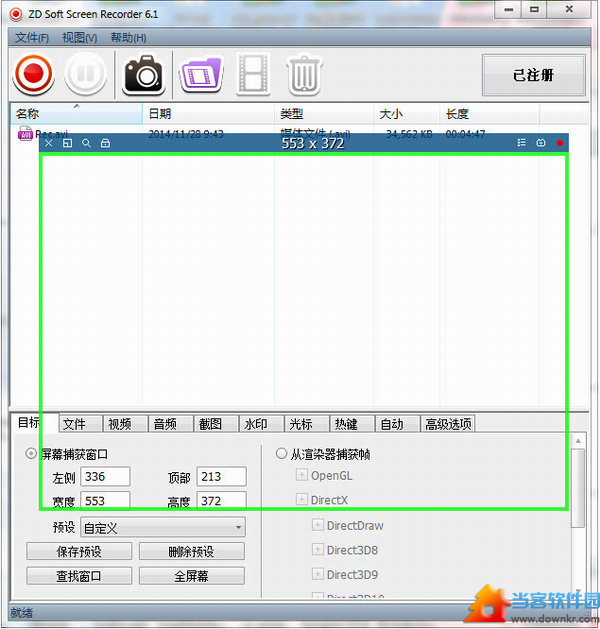The width and height of the screenshot is (600, 629).
Task: Click the 宽度 input field showing 553
Action: click(x=105, y=500)
